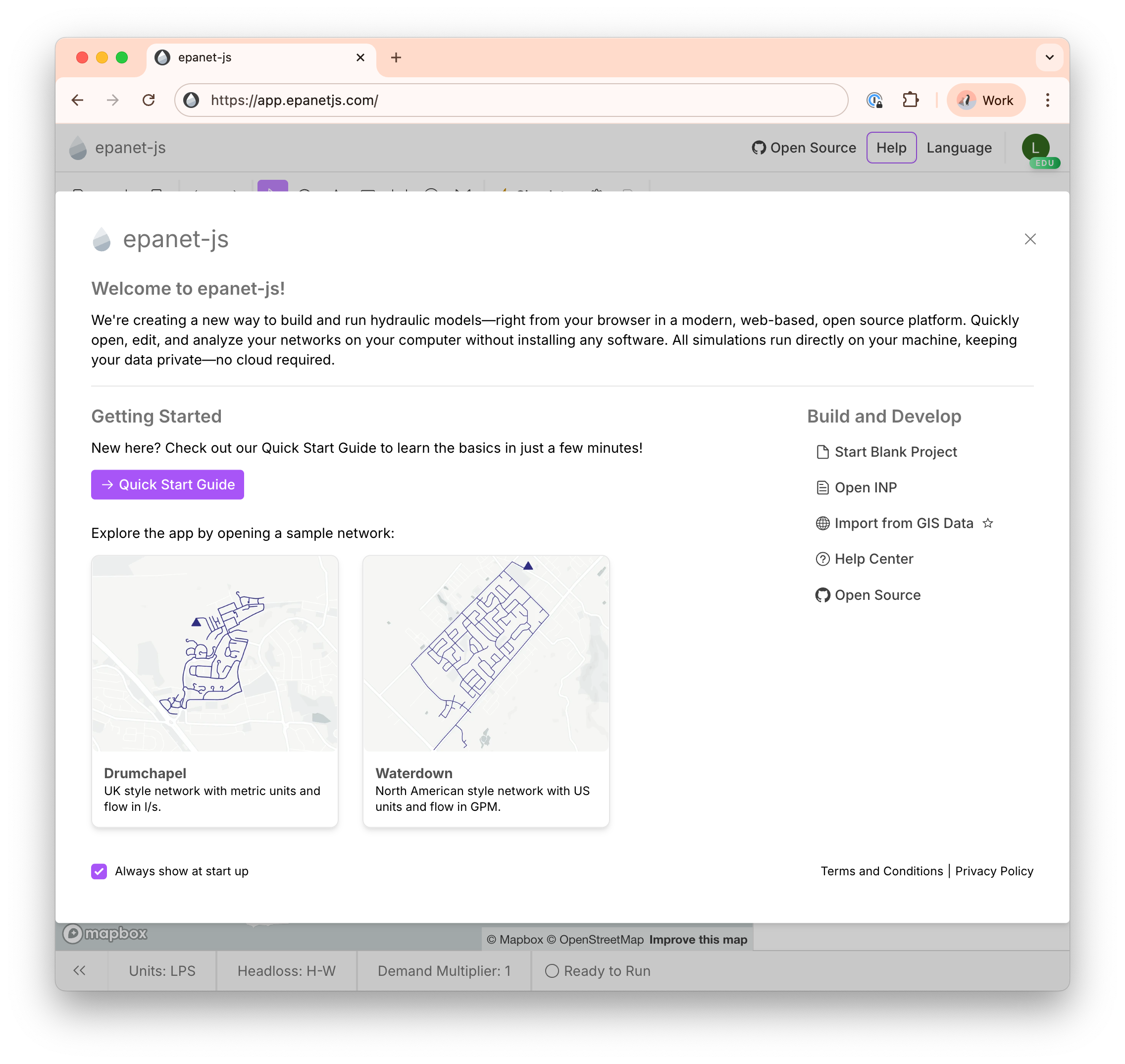Open the Language dropdown
The width and height of the screenshot is (1125, 1064).
pyautogui.click(x=959, y=148)
